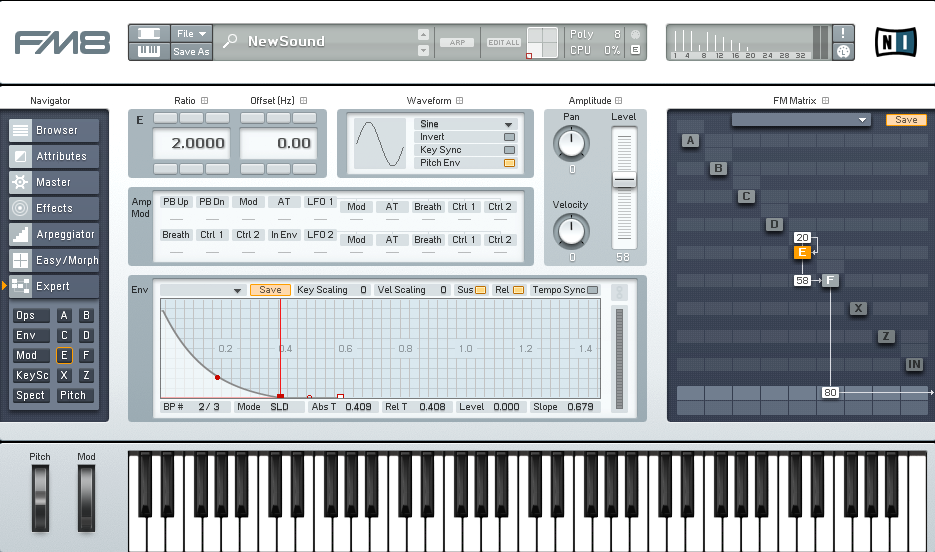The width and height of the screenshot is (935, 552).
Task: Click the panic exclamation button
Action: [843, 33]
